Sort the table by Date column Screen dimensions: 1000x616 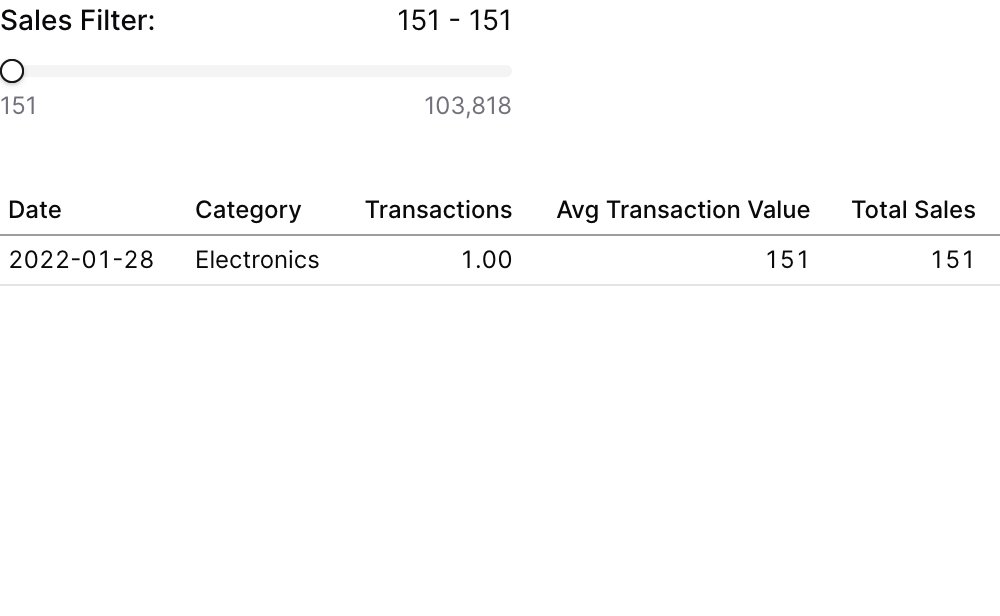click(35, 210)
